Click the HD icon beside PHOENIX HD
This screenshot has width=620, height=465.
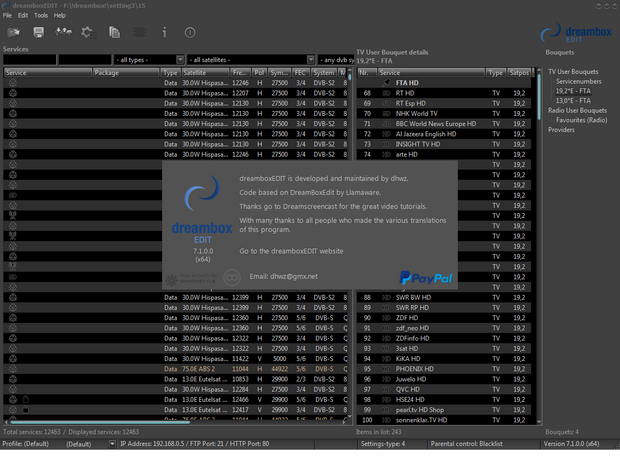click(x=386, y=369)
